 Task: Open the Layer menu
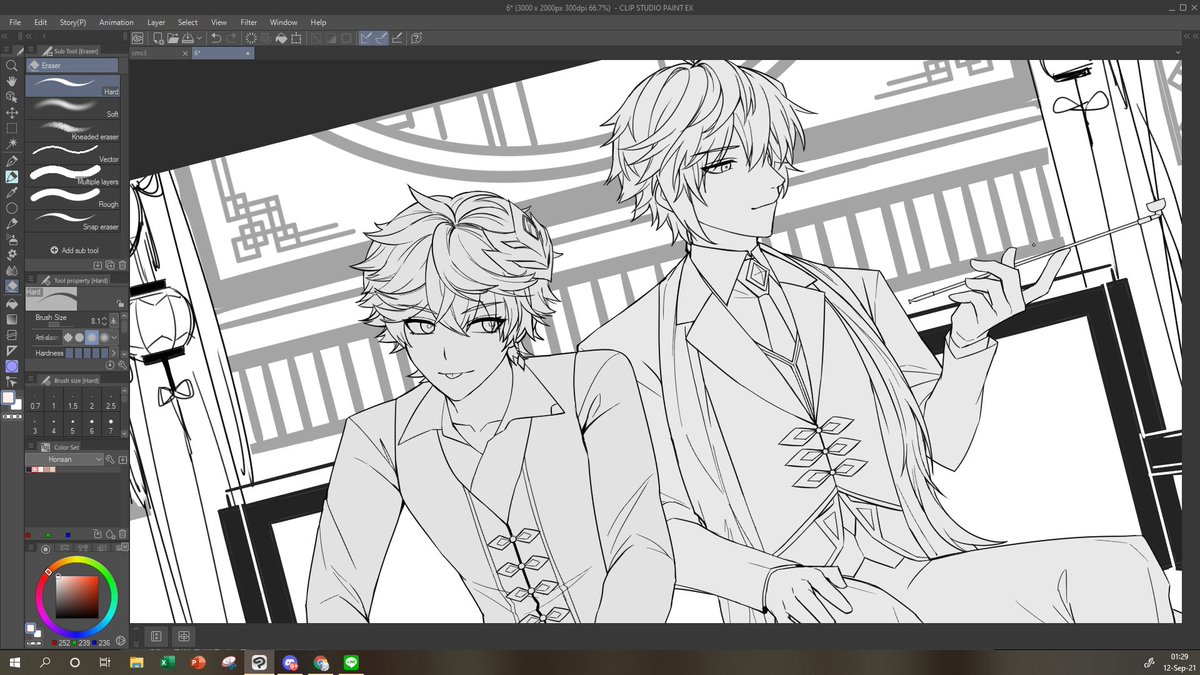pyautogui.click(x=156, y=22)
